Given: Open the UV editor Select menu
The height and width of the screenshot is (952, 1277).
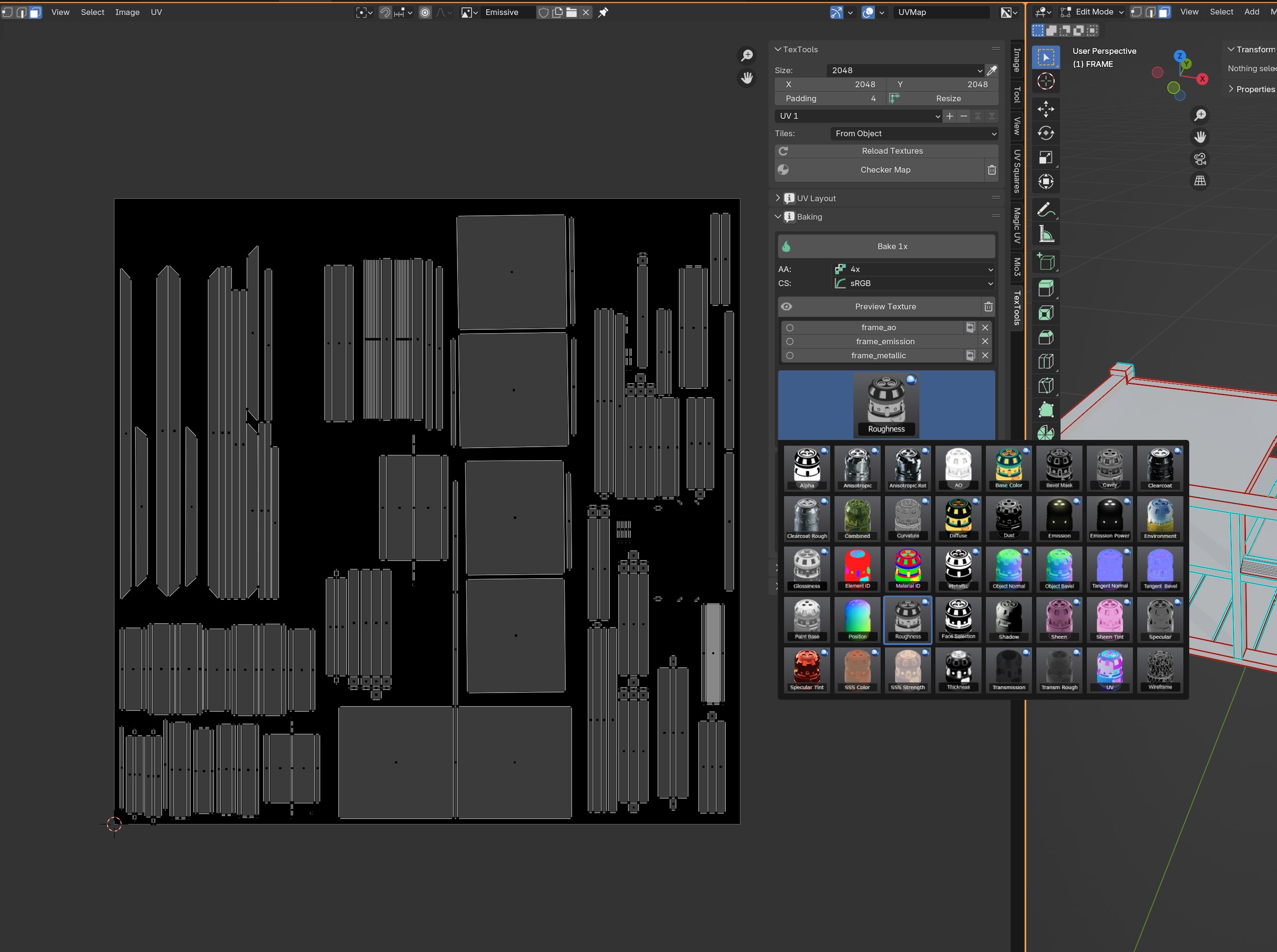Looking at the screenshot, I should coord(92,12).
